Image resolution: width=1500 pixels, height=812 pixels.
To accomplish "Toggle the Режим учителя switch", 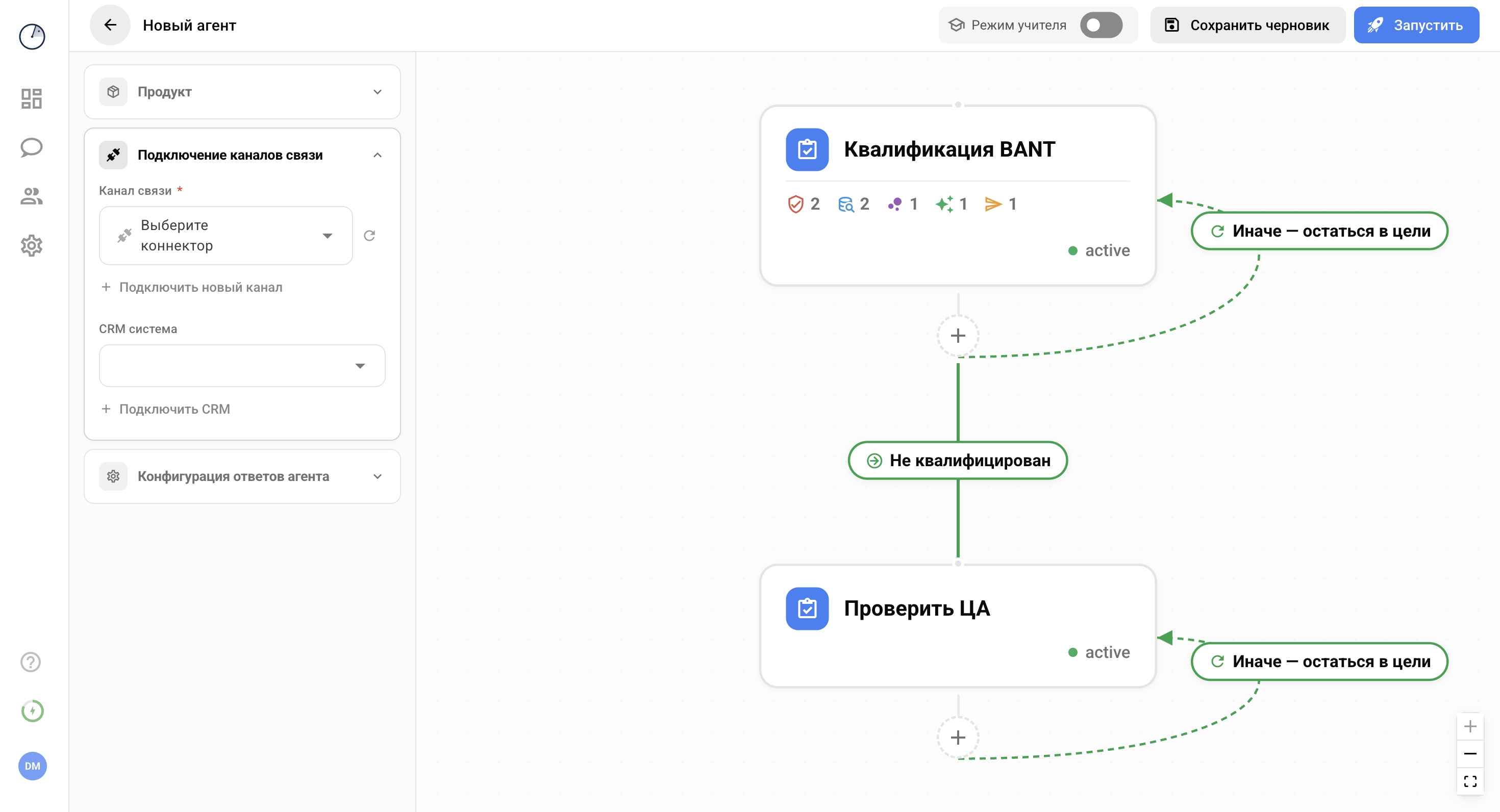I will coord(1101,25).
